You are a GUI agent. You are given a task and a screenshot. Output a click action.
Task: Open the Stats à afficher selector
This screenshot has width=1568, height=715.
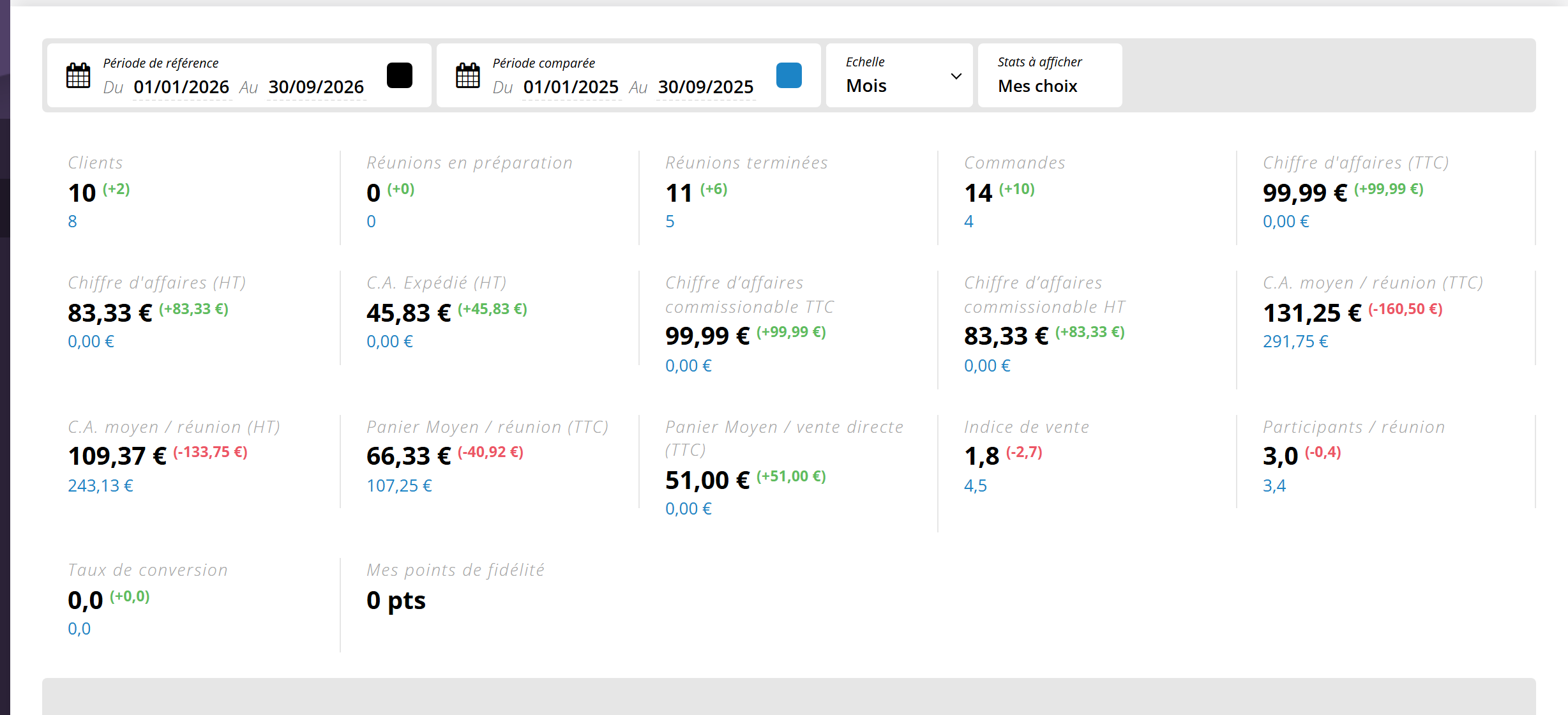click(1050, 75)
